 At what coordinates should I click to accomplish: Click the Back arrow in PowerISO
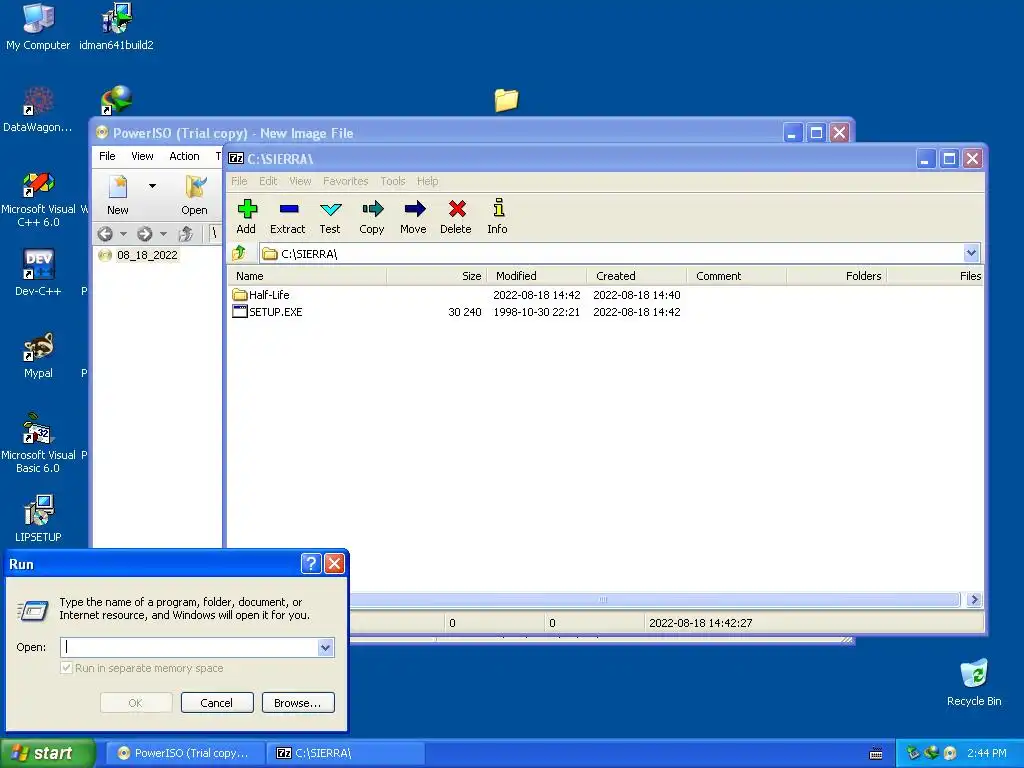pos(105,233)
